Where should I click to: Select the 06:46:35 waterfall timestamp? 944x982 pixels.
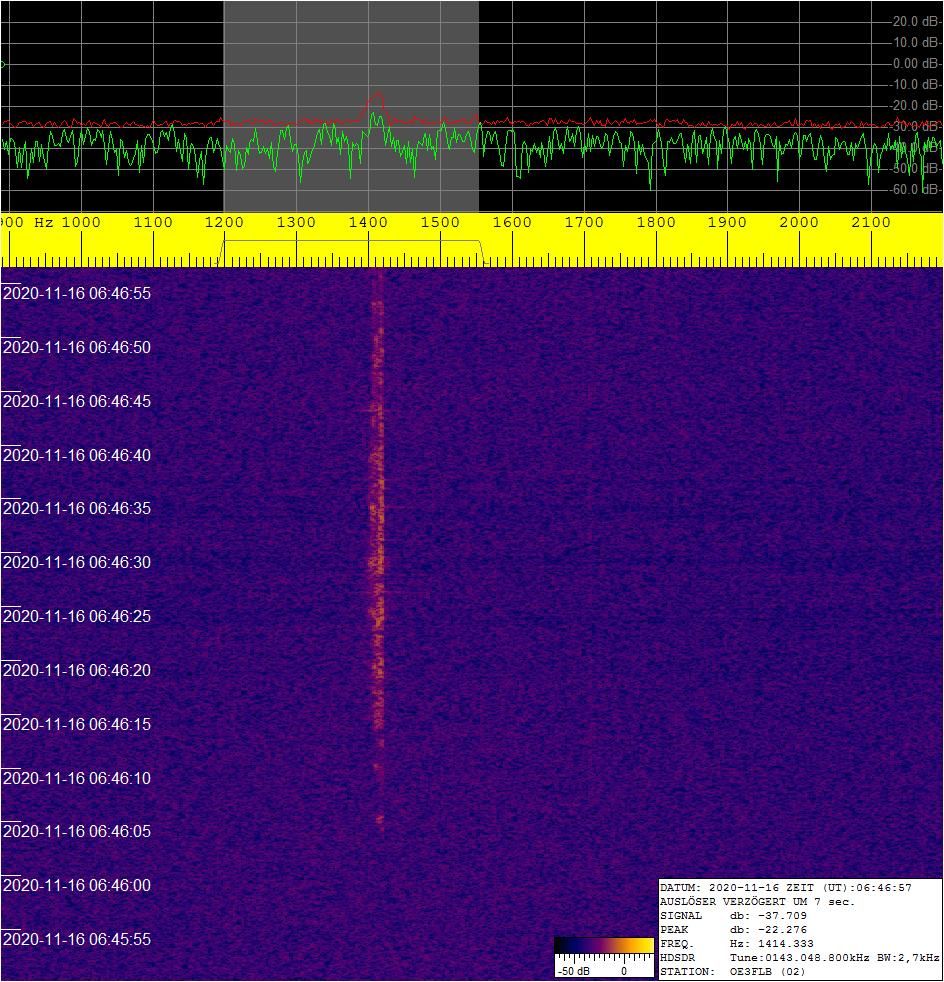coord(77,508)
